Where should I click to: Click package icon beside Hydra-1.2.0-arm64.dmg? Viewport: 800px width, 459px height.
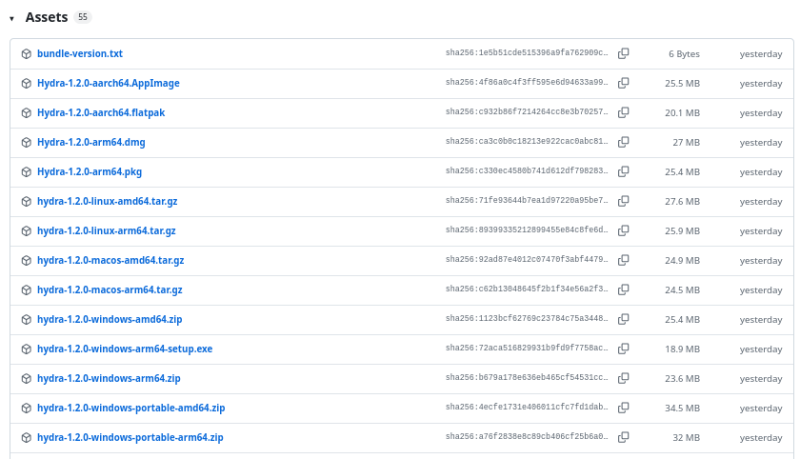[27, 142]
